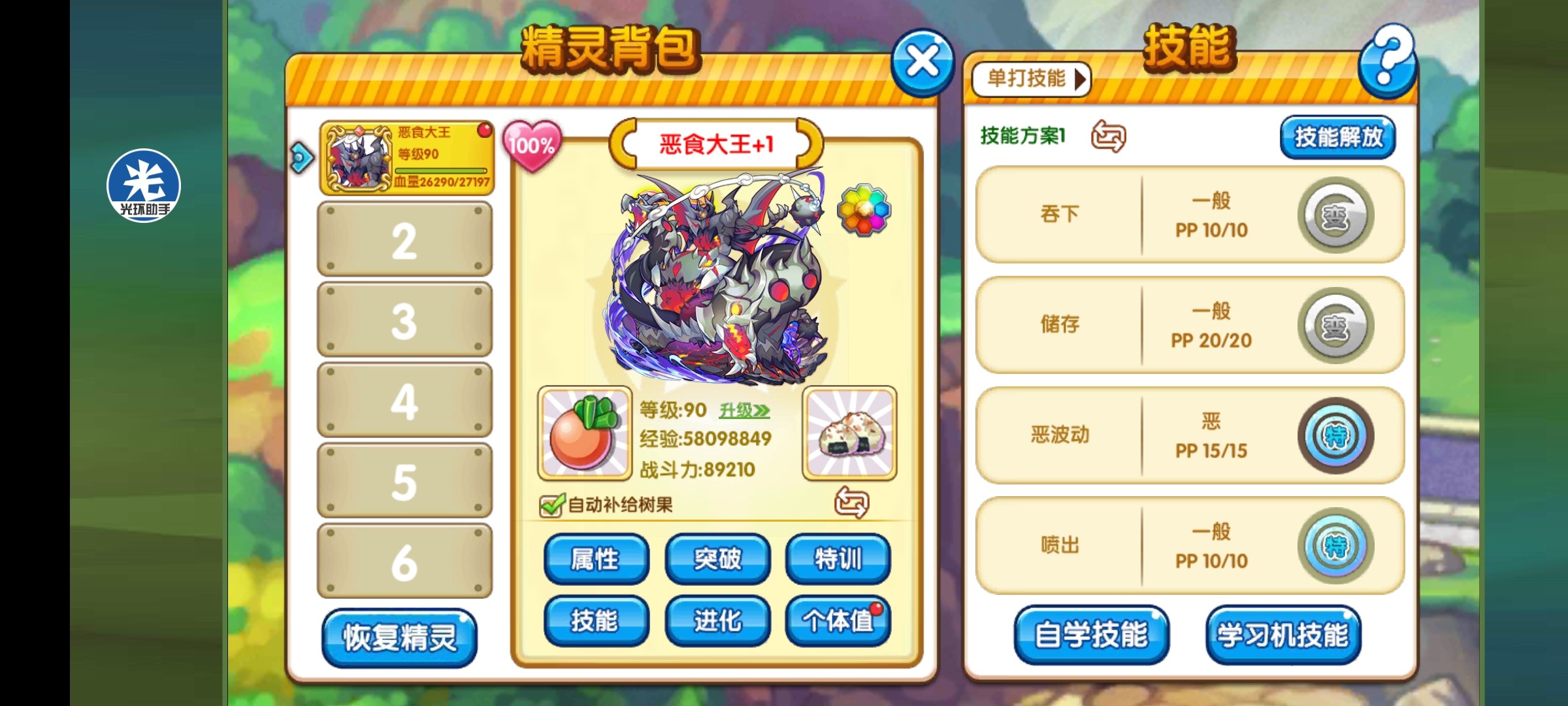Tap the 100% heart intimacy icon
The width and height of the screenshot is (1568, 706).
click(x=532, y=145)
